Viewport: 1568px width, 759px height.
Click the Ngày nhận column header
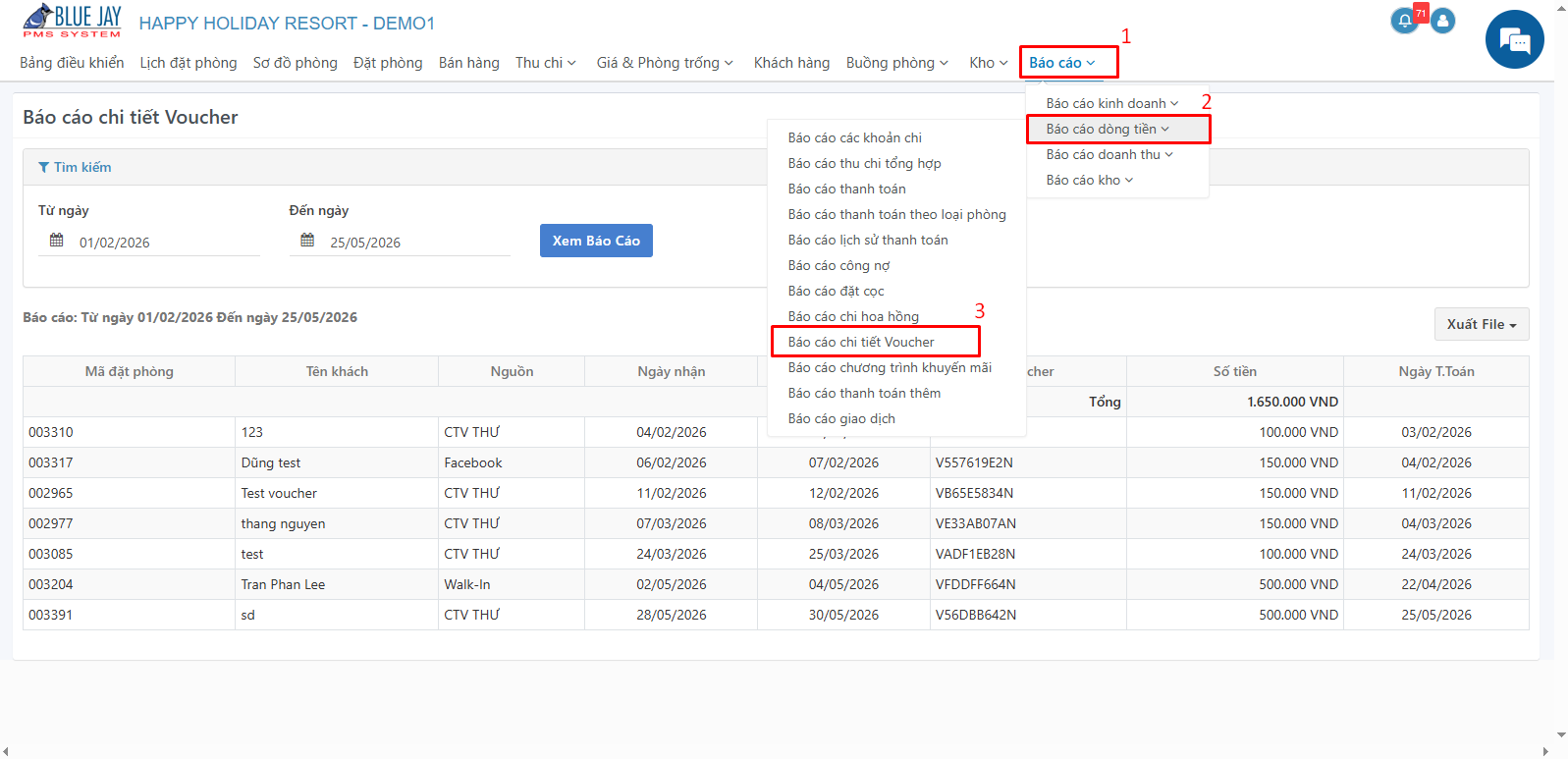[x=672, y=371]
